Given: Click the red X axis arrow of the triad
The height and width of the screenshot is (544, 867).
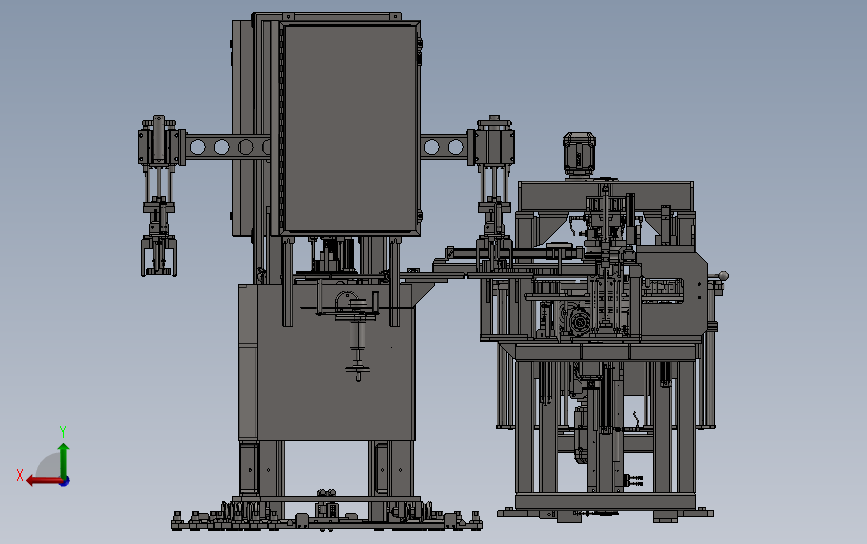Looking at the screenshot, I should (43, 480).
